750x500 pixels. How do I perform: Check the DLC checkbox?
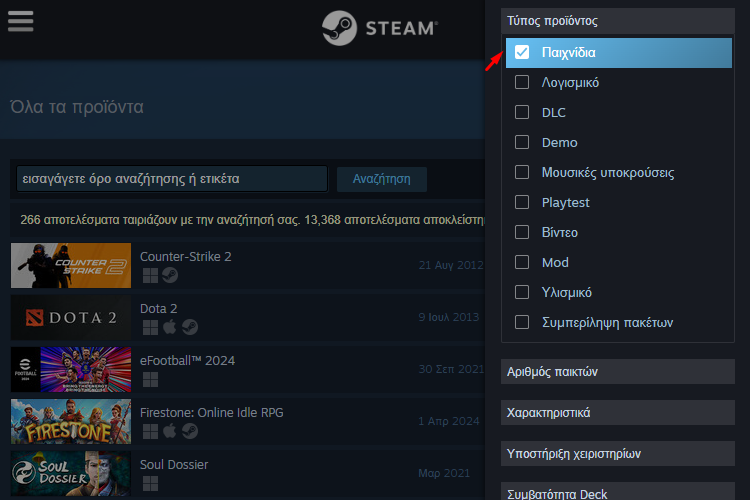[522, 112]
